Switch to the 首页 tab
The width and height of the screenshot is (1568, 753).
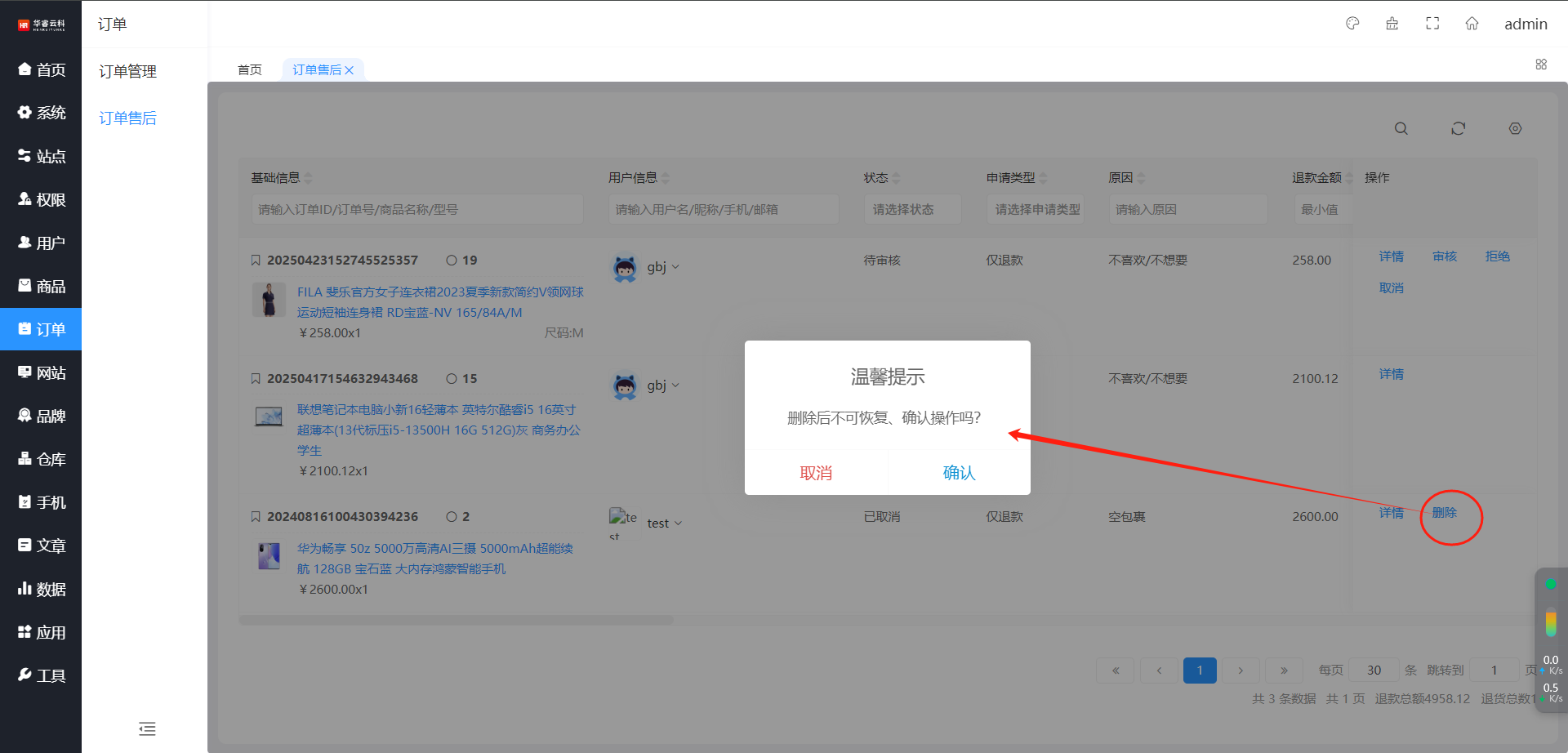pos(250,70)
